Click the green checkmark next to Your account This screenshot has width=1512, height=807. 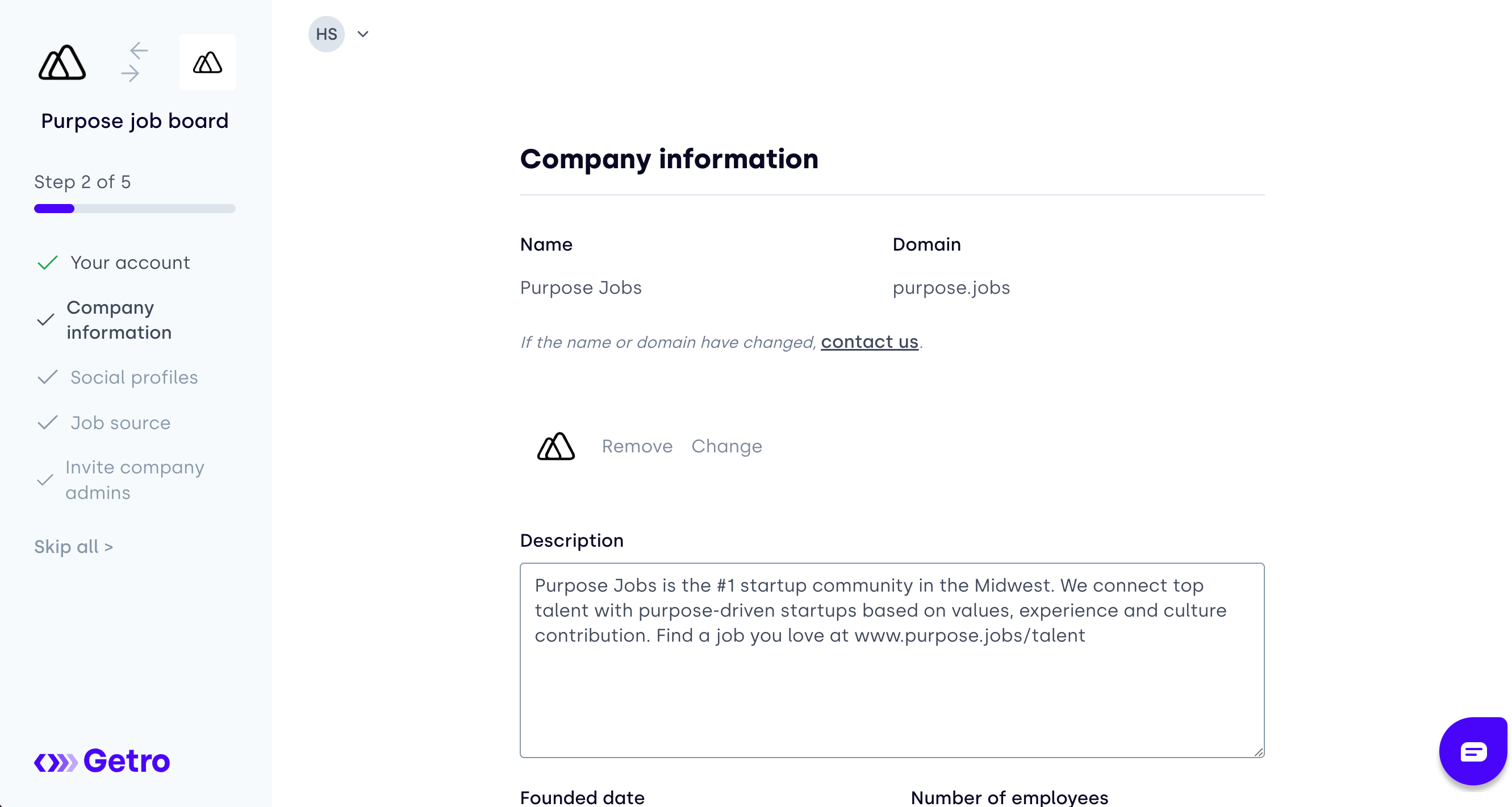[x=48, y=263]
